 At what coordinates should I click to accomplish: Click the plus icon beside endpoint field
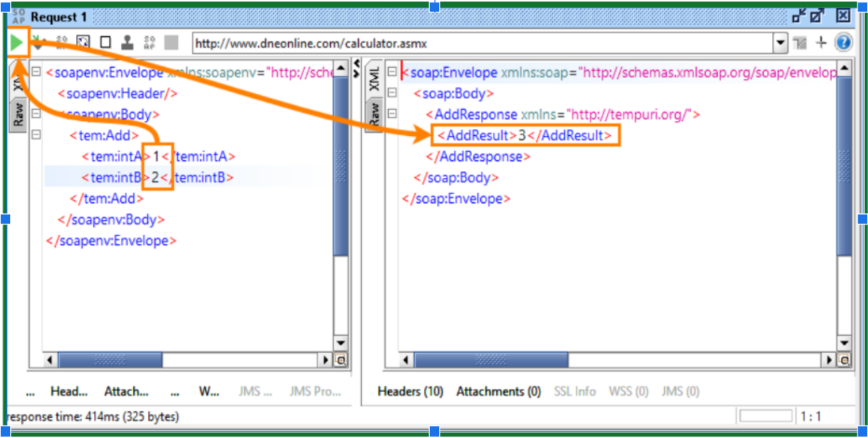tap(822, 43)
